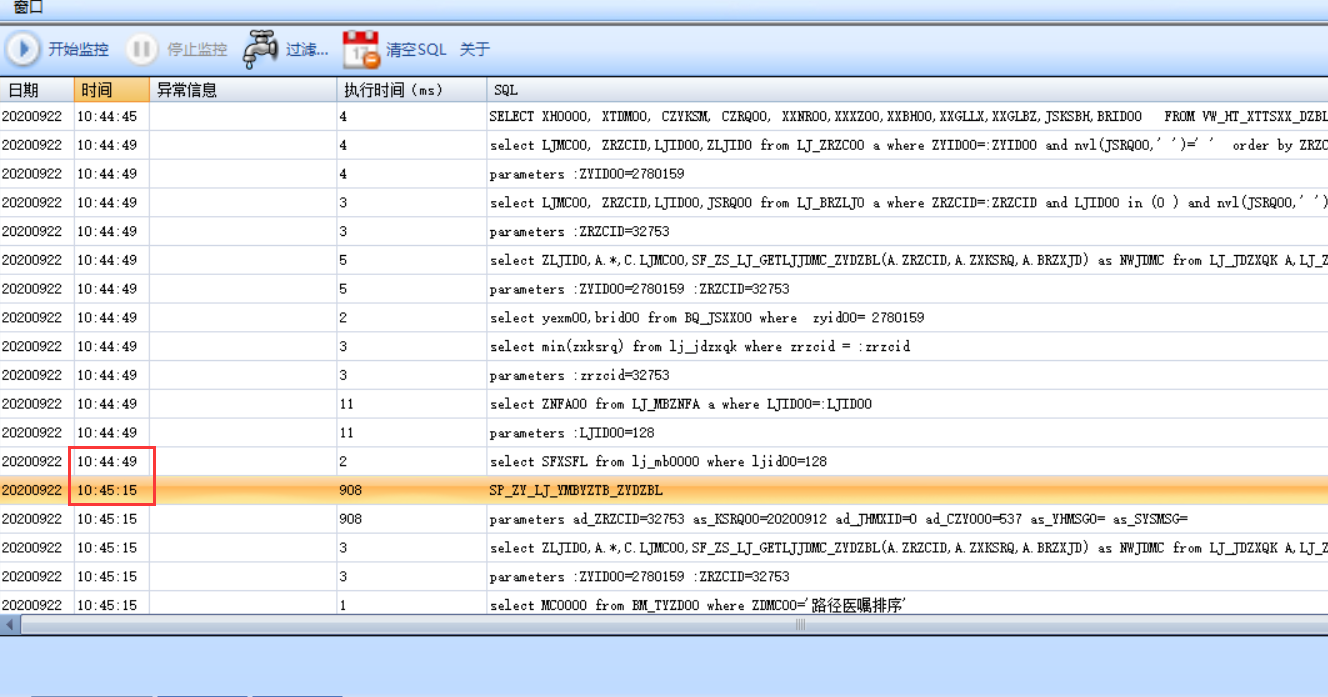The height and width of the screenshot is (697, 1328).
Task: Open the 关于 about item
Action: pyautogui.click(x=475, y=49)
